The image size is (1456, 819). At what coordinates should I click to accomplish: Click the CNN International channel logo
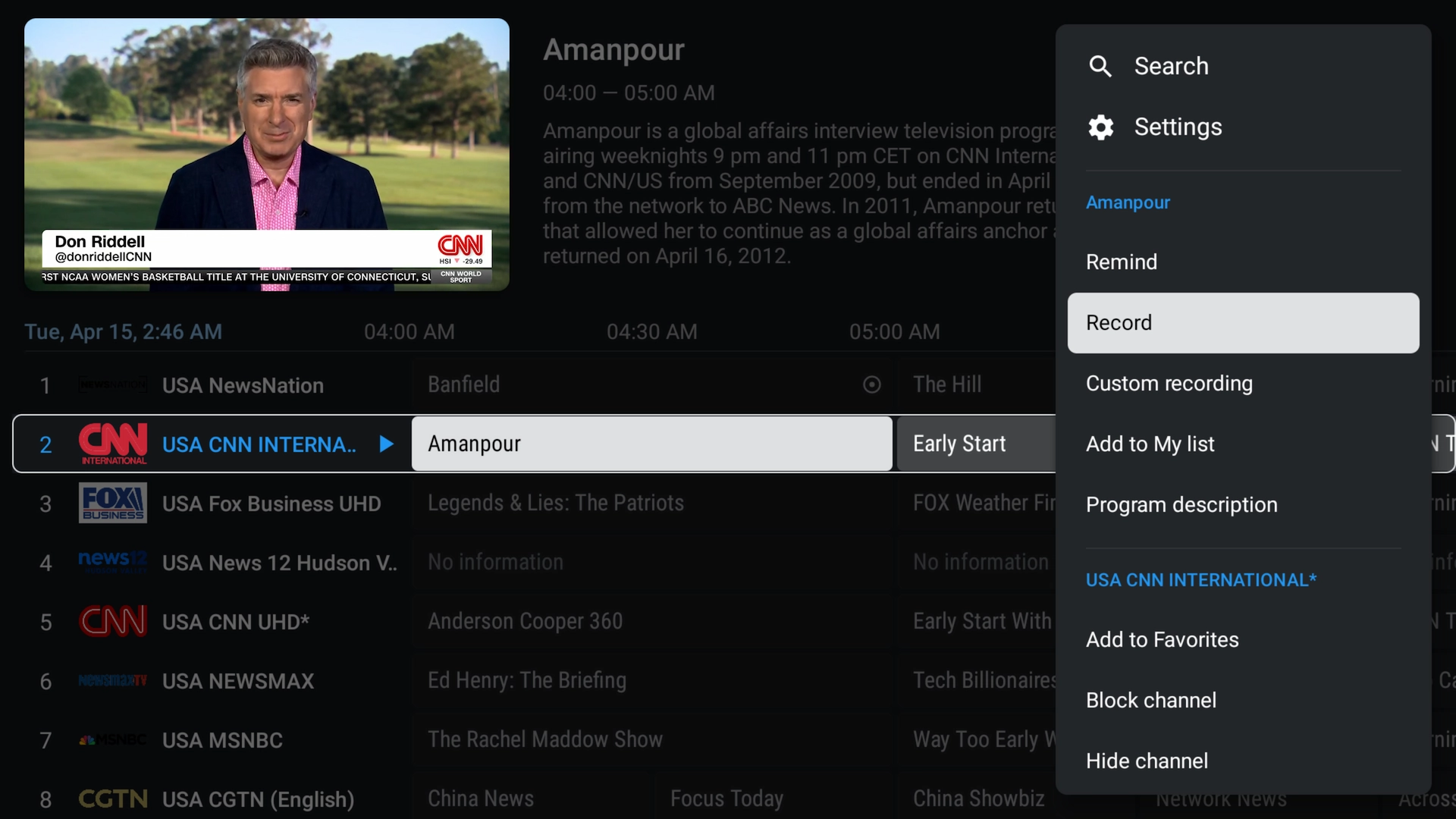tap(113, 444)
